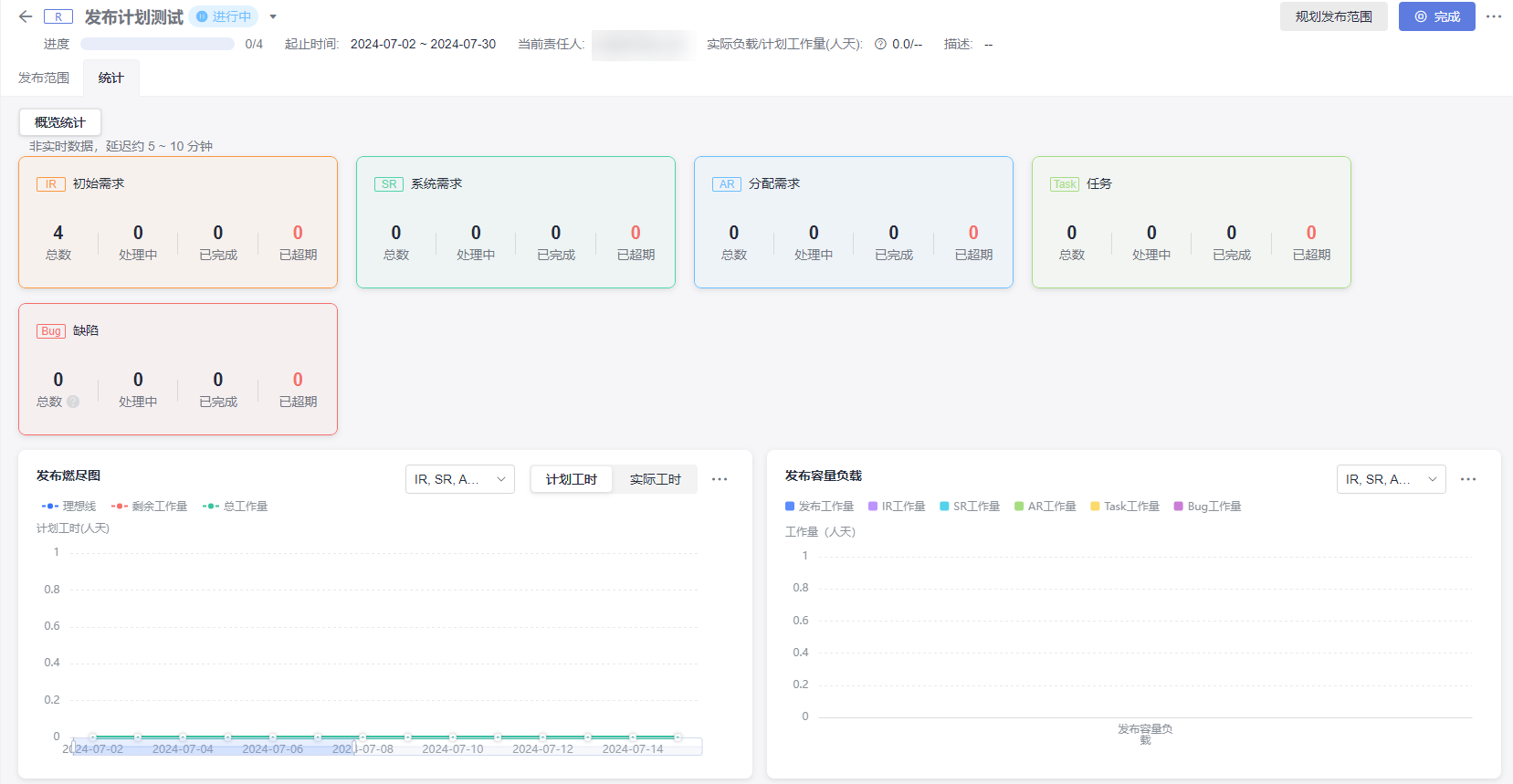The image size is (1513, 784).
Task: Click the back arrow icon
Action: point(26,16)
